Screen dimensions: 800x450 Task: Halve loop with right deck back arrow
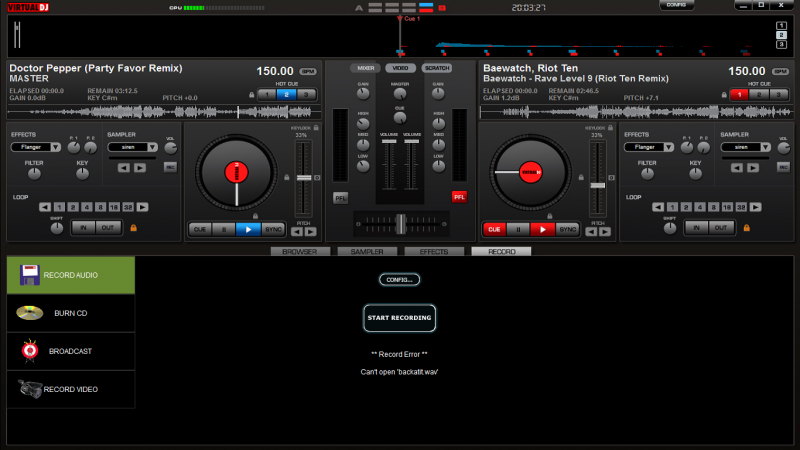point(658,207)
